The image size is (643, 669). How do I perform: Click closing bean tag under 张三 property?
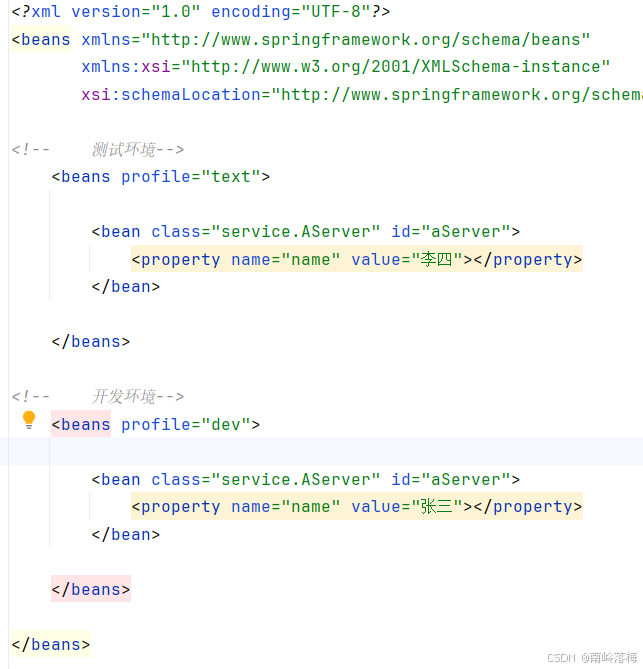125,534
